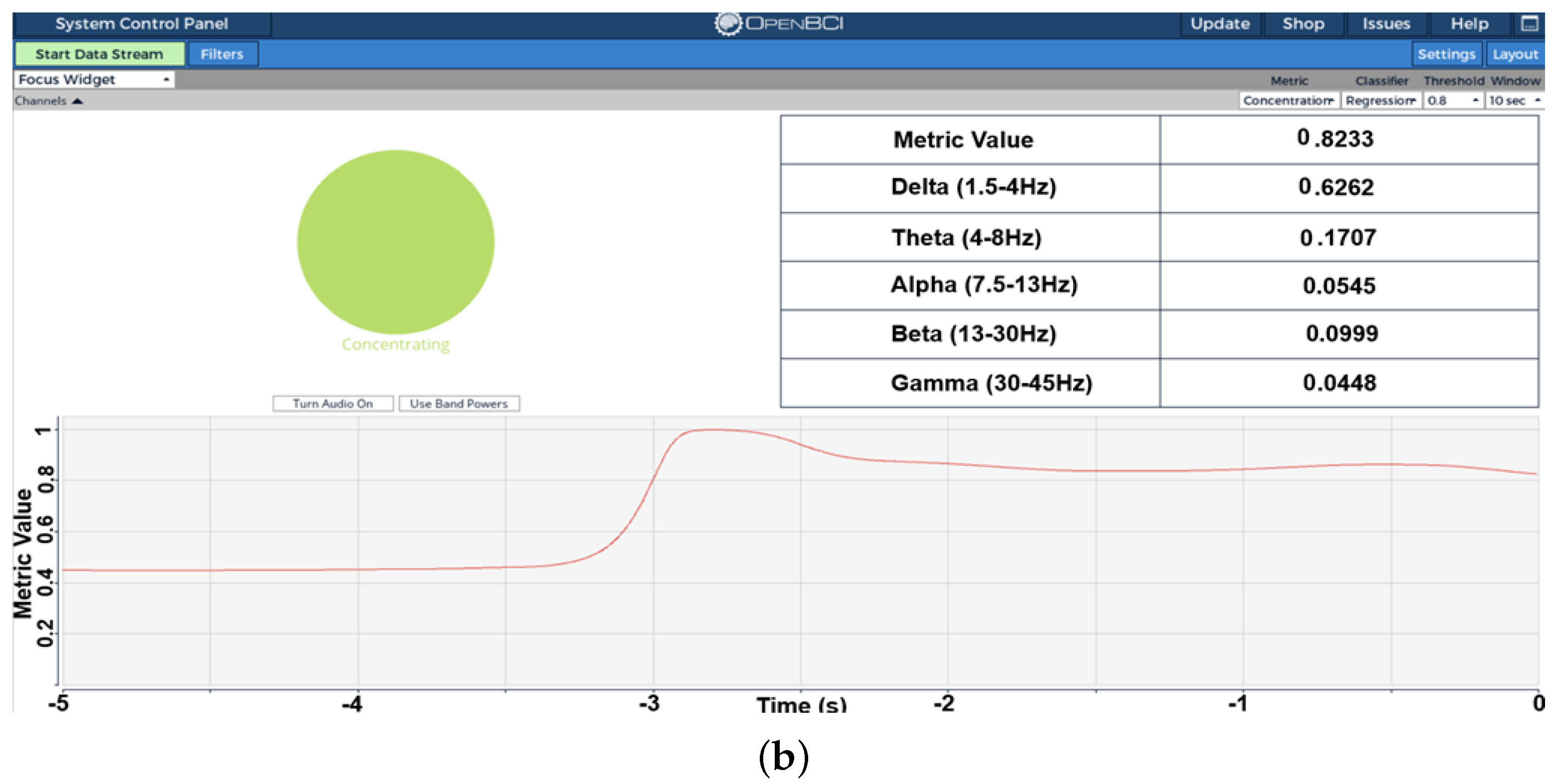The width and height of the screenshot is (1558, 784).
Task: Click the green Concentrating indicator circle
Action: 396,242
